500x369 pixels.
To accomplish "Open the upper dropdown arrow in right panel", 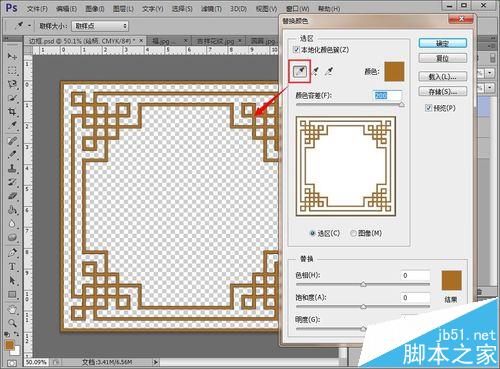I will (489, 72).
